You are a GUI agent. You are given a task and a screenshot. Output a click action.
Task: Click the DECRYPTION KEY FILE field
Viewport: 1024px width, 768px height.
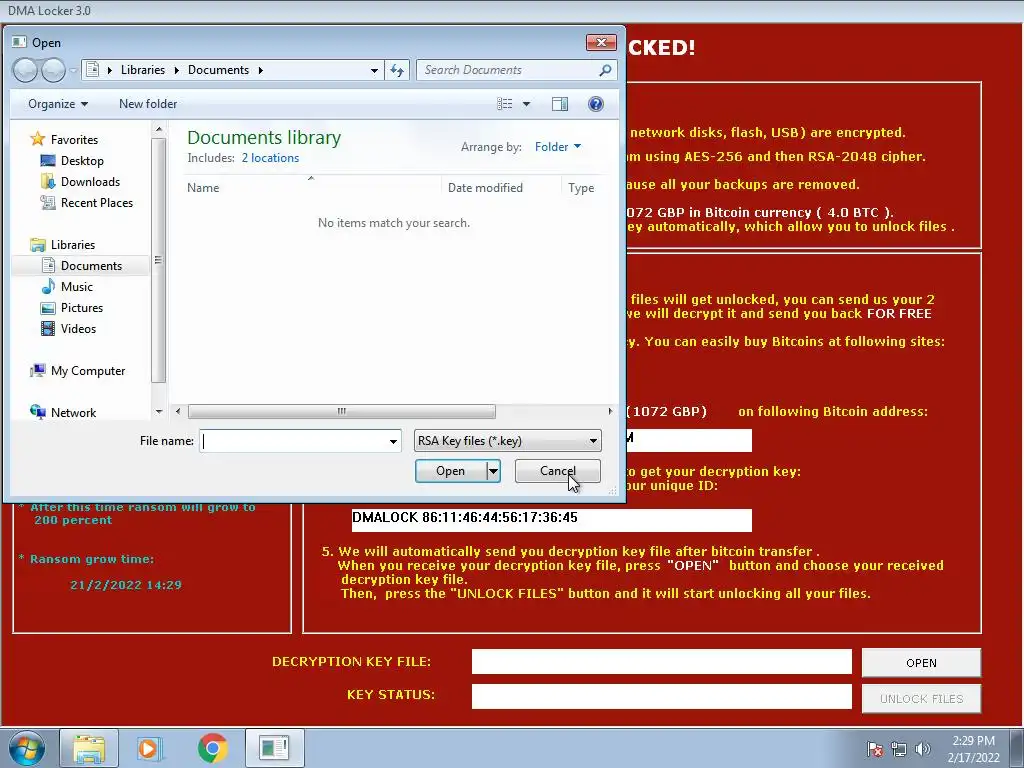point(662,662)
